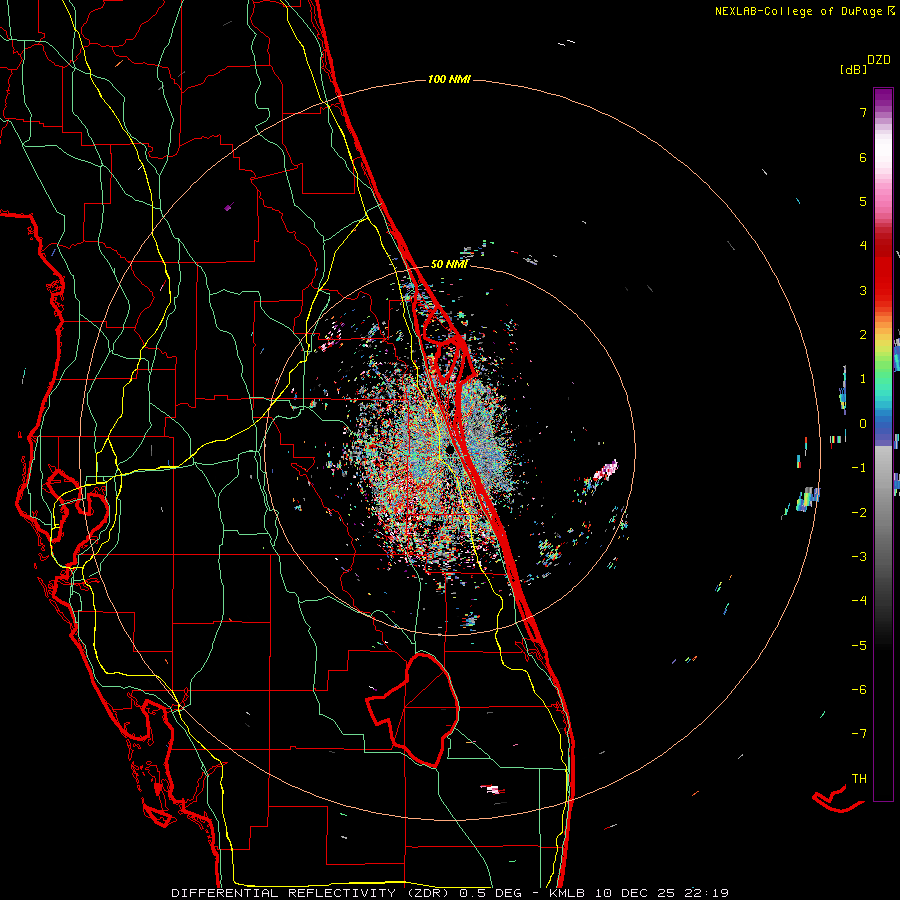The width and height of the screenshot is (900, 900).
Task: Click the 5 tick label on the scale
Action: [863, 201]
